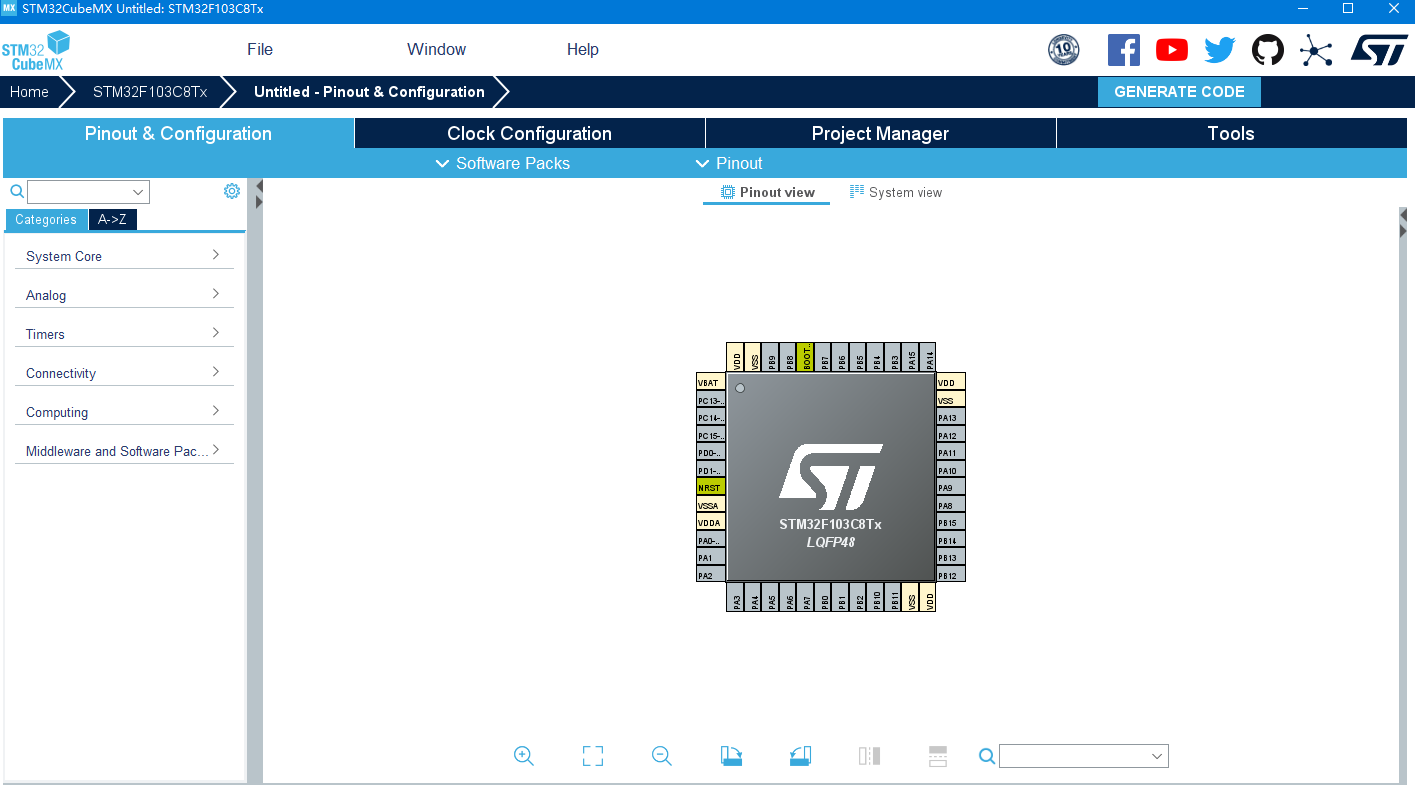Select pin PB15 on the chip
Image resolution: width=1415 pixels, height=789 pixels.
click(x=950, y=523)
